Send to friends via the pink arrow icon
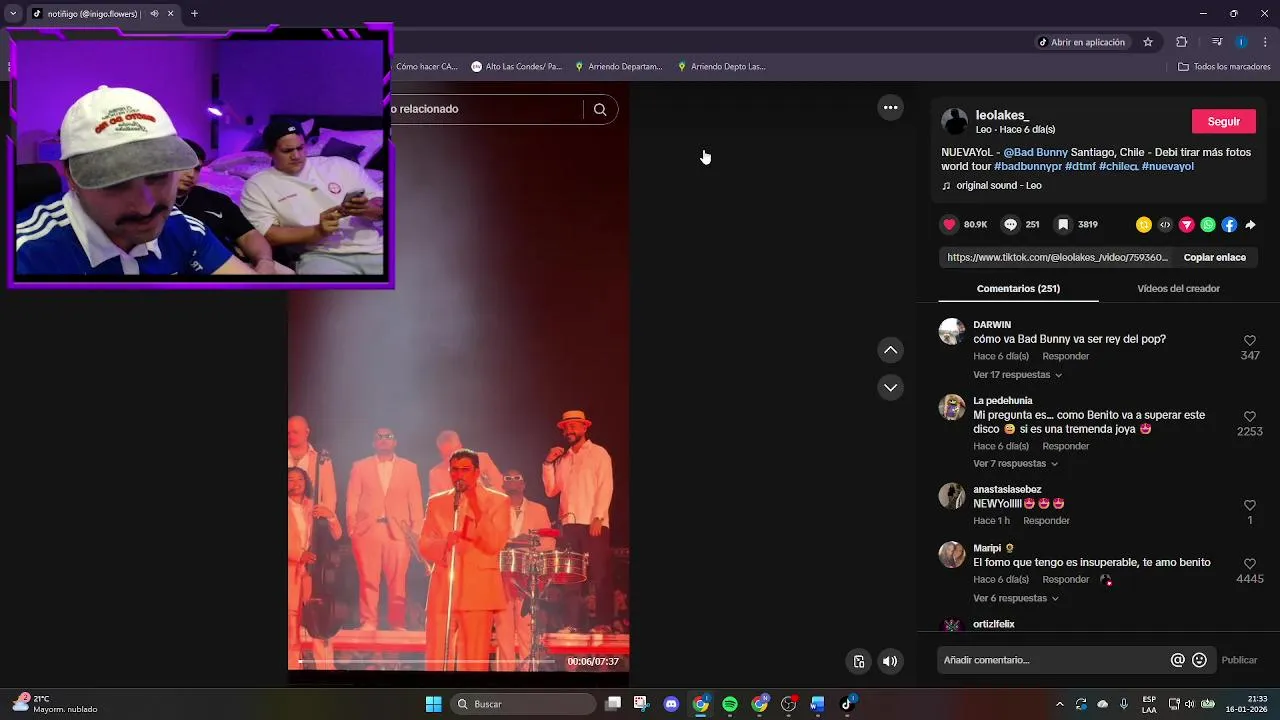Image resolution: width=1280 pixels, height=720 pixels. point(1187,225)
